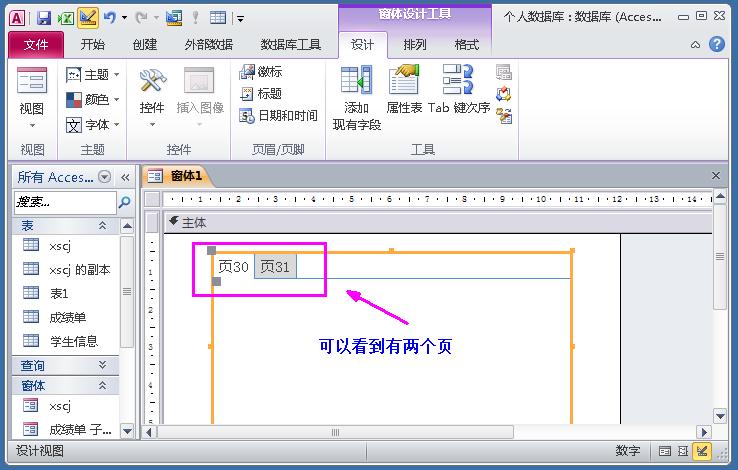Select the 设计 ribbon tab
738x470 pixels.
coord(362,45)
